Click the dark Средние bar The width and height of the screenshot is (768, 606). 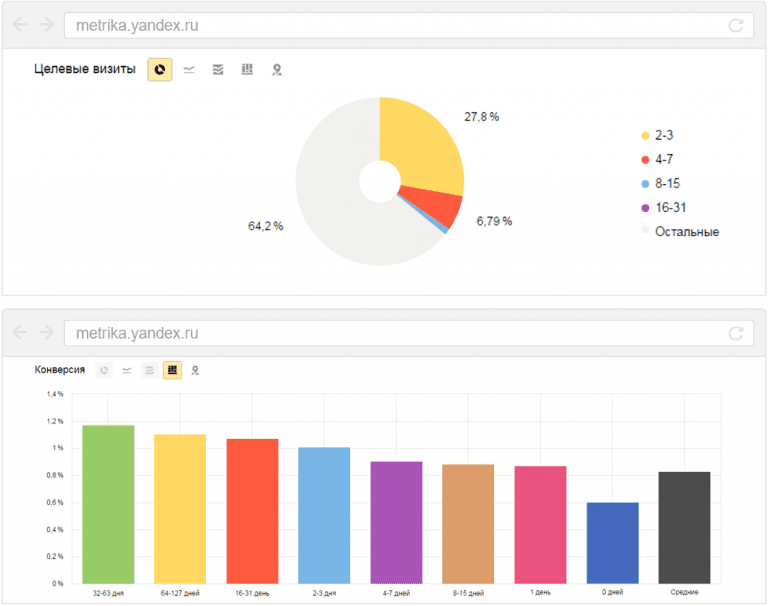(684, 528)
